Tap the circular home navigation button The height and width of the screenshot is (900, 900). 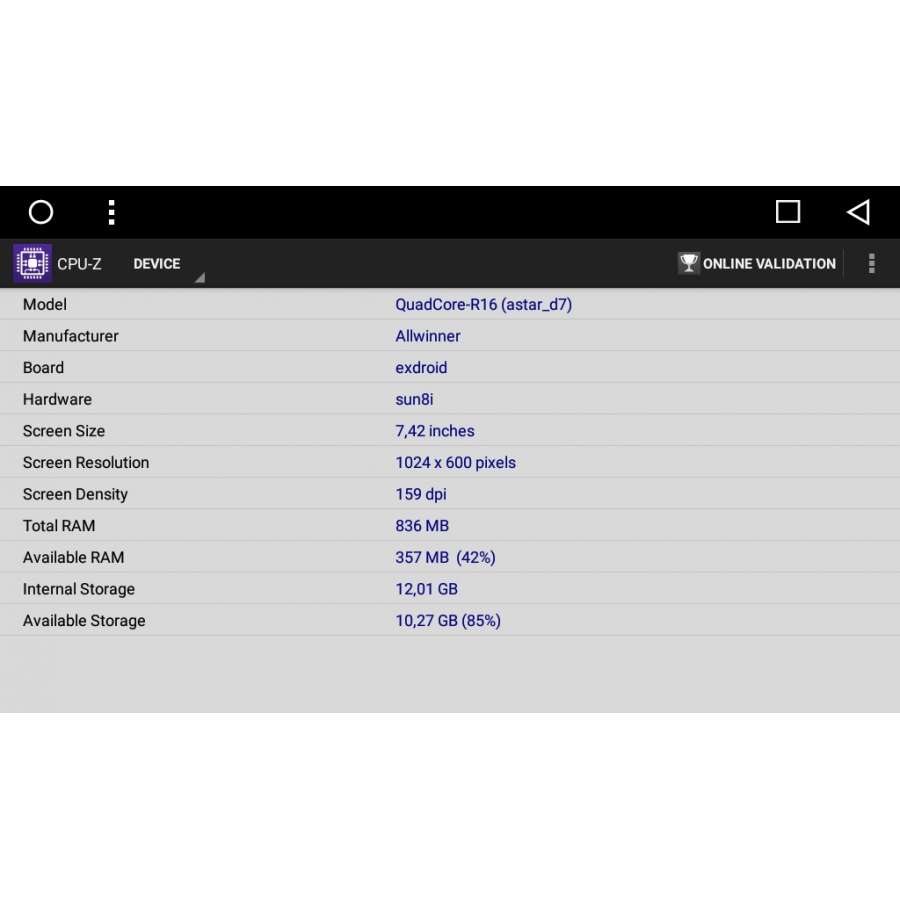41,212
